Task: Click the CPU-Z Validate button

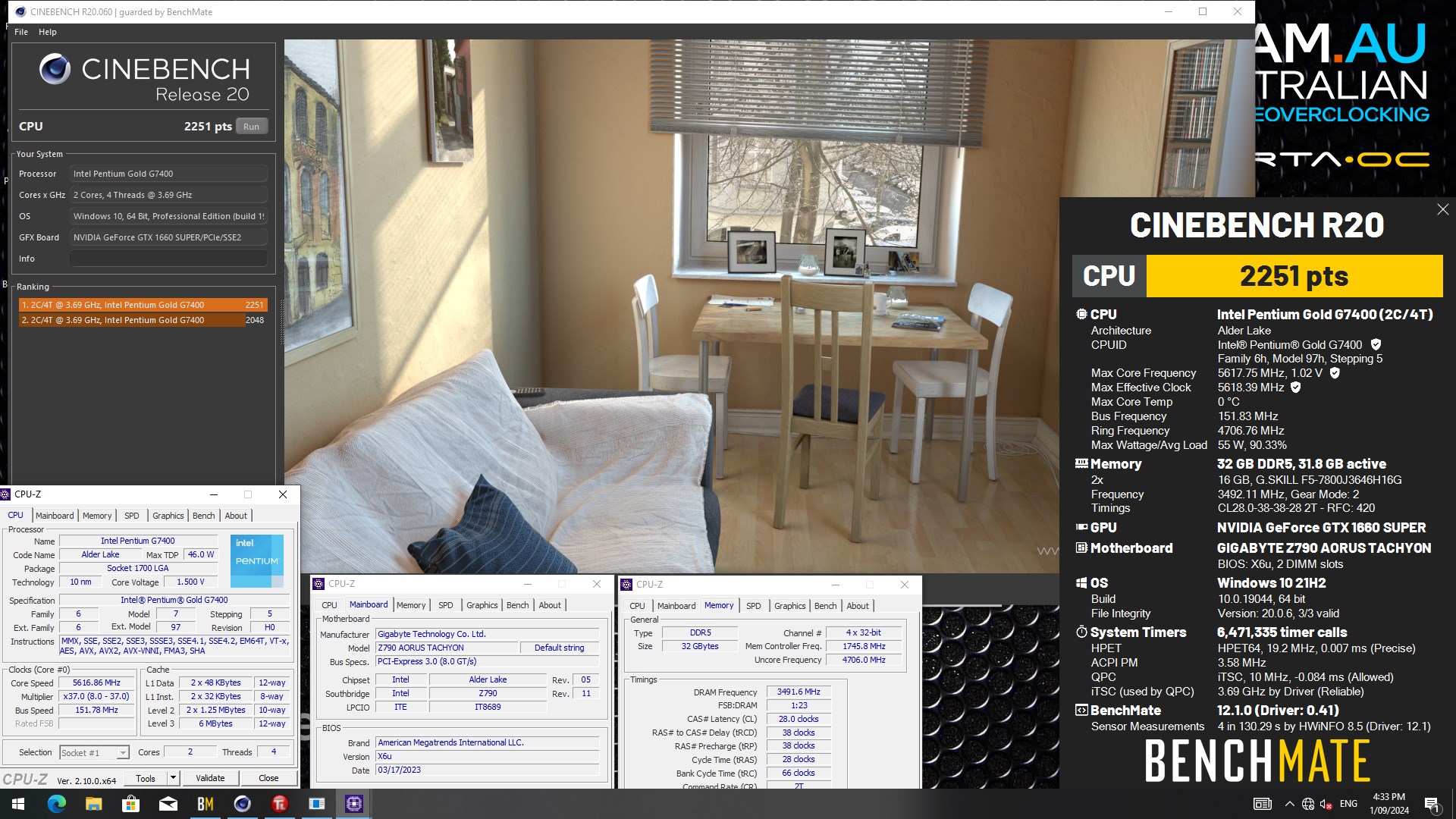Action: [x=210, y=778]
